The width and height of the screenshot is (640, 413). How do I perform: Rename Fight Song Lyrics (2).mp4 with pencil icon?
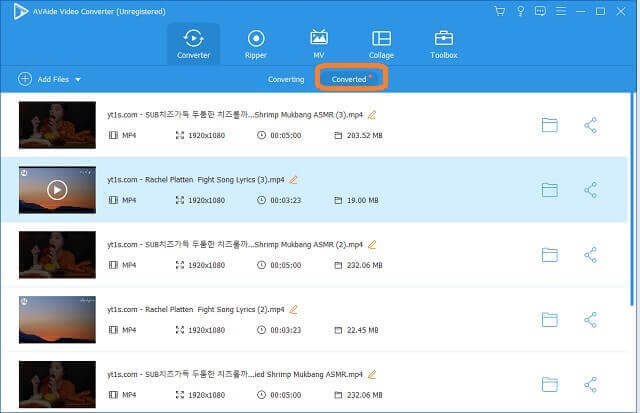pos(293,309)
